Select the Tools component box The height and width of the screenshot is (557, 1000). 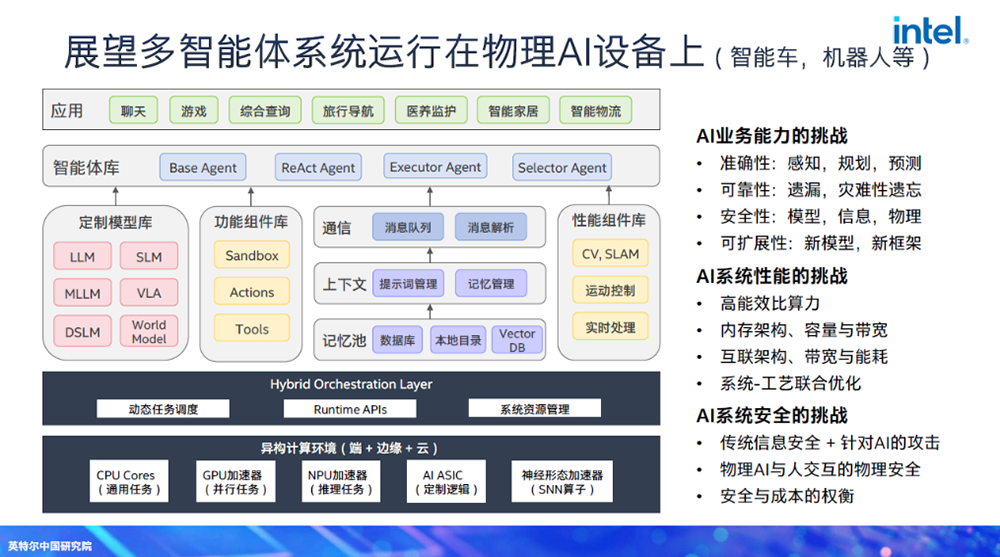252,329
